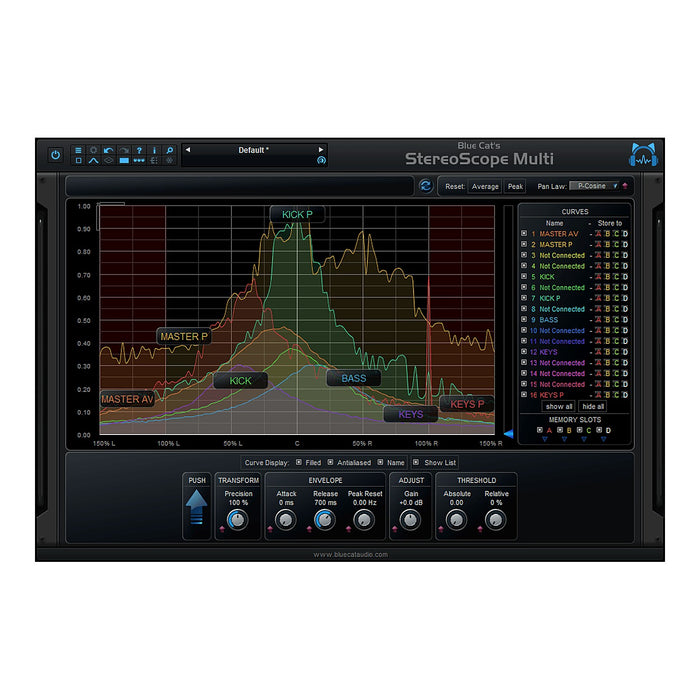Viewport: 700px width, 700px height.
Task: Click the blue refresh arrows icon
Action: tap(426, 186)
